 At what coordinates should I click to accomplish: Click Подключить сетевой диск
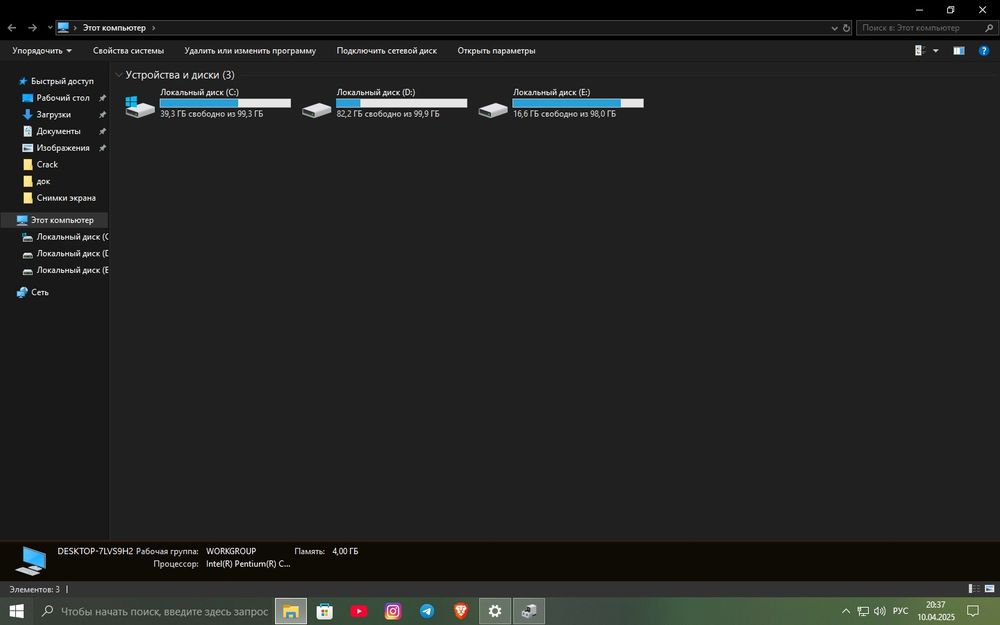point(386,50)
